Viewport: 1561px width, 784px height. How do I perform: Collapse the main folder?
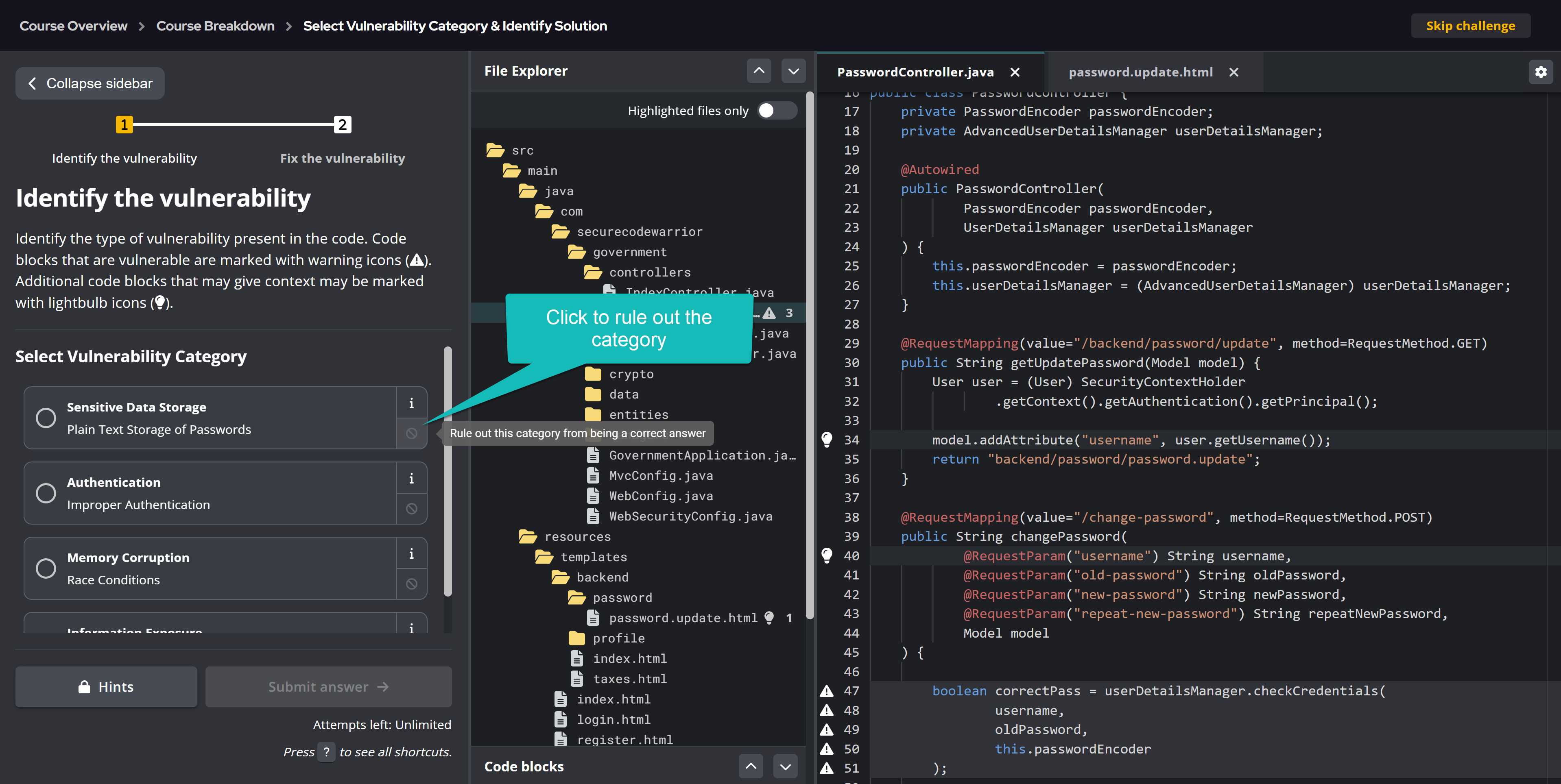(x=530, y=171)
